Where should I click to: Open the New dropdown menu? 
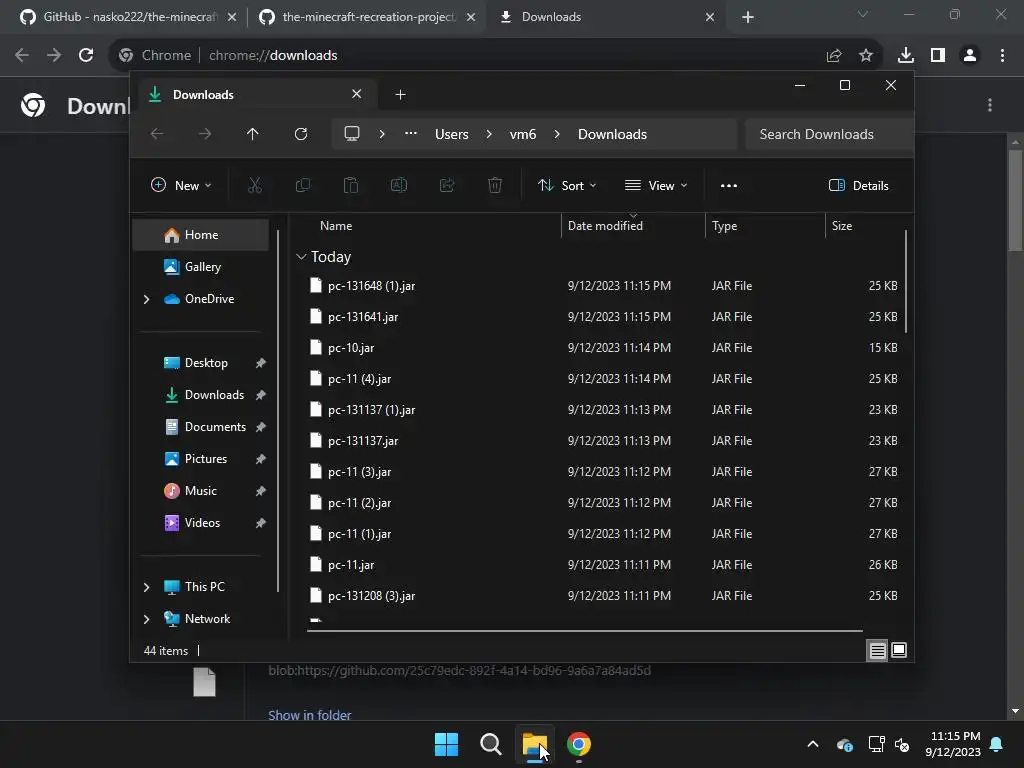coord(181,185)
